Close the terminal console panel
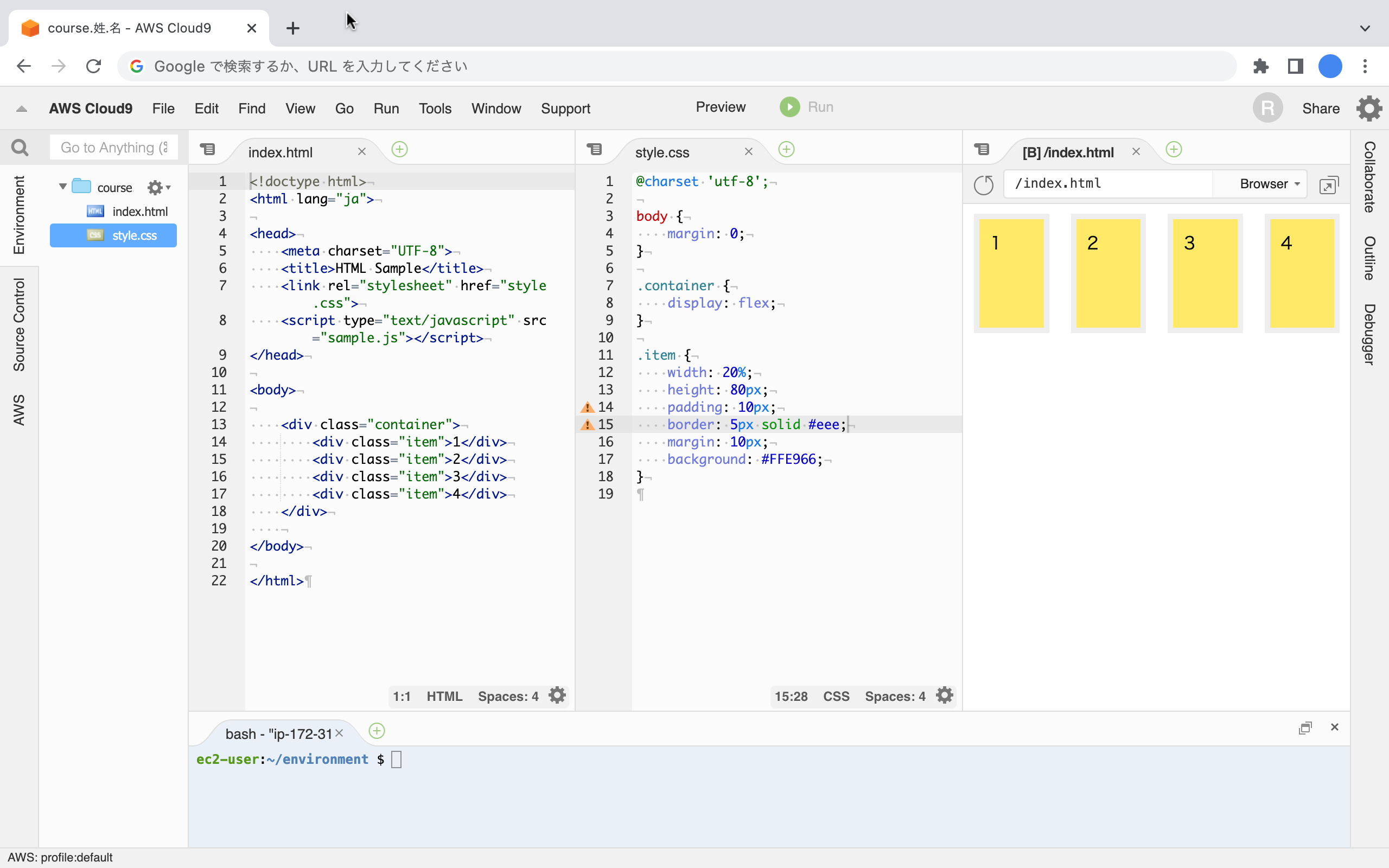The height and width of the screenshot is (868, 1389). (1335, 727)
